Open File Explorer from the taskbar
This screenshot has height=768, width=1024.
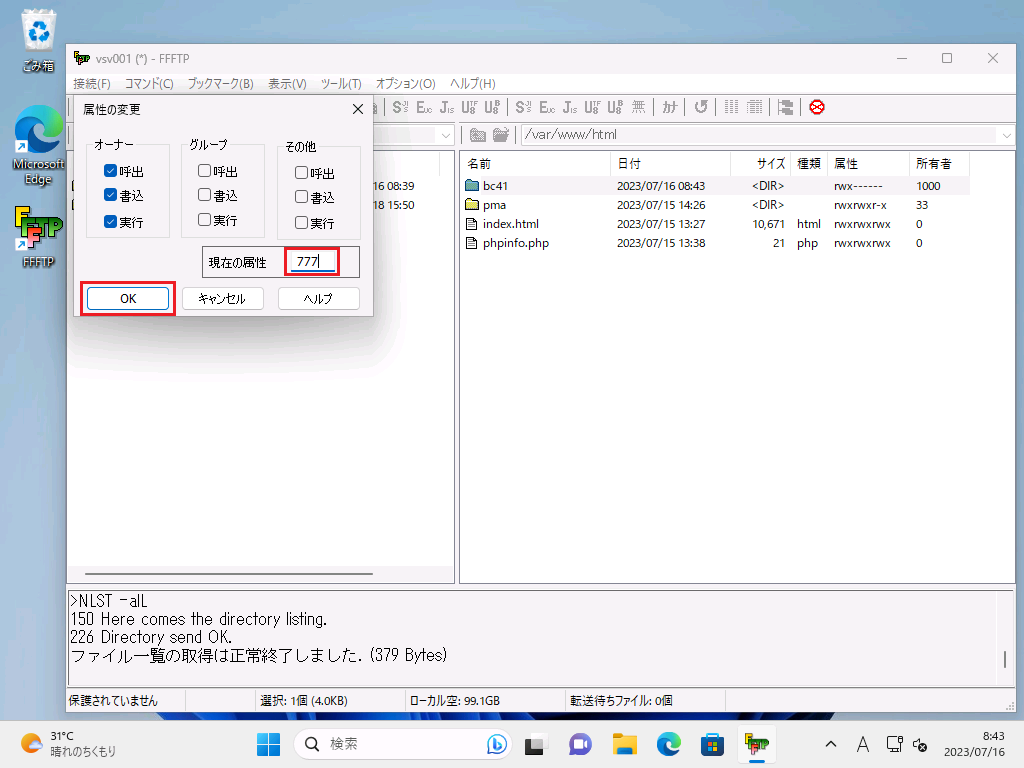(625, 744)
